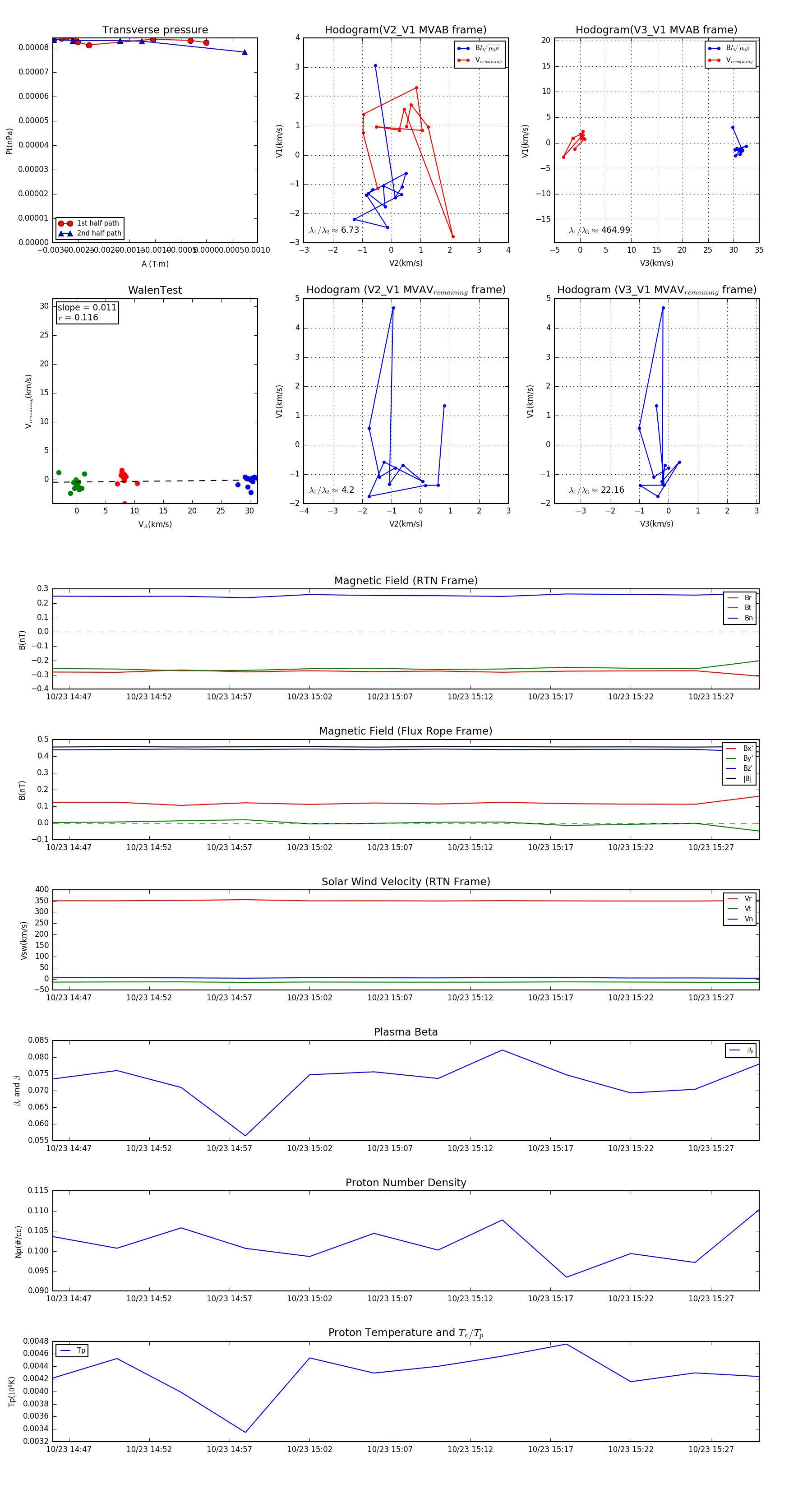Select the "Vr" legend entry
Screen dimensions: 812x1489
point(740,899)
